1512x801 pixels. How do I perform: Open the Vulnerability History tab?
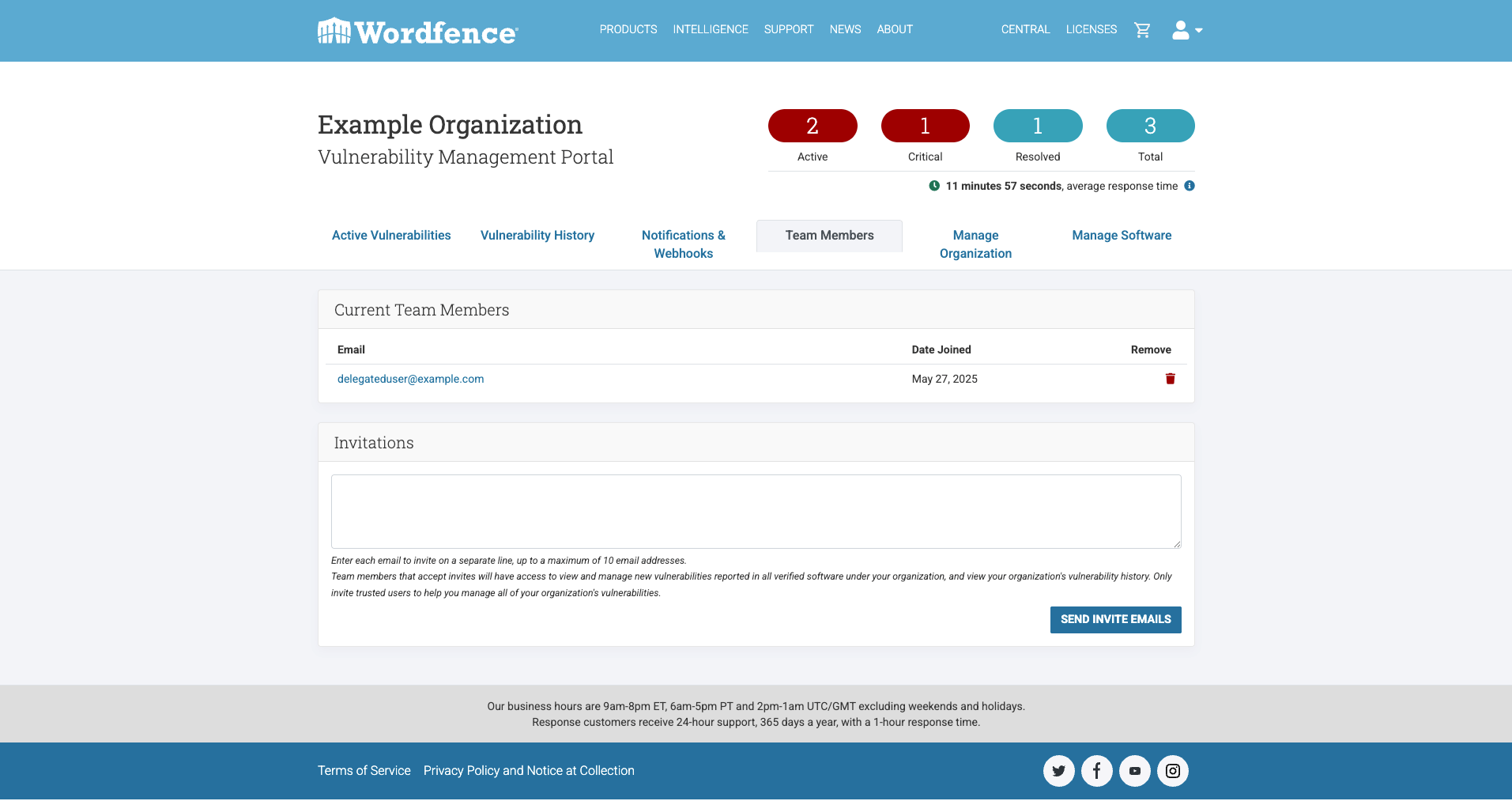tap(537, 236)
